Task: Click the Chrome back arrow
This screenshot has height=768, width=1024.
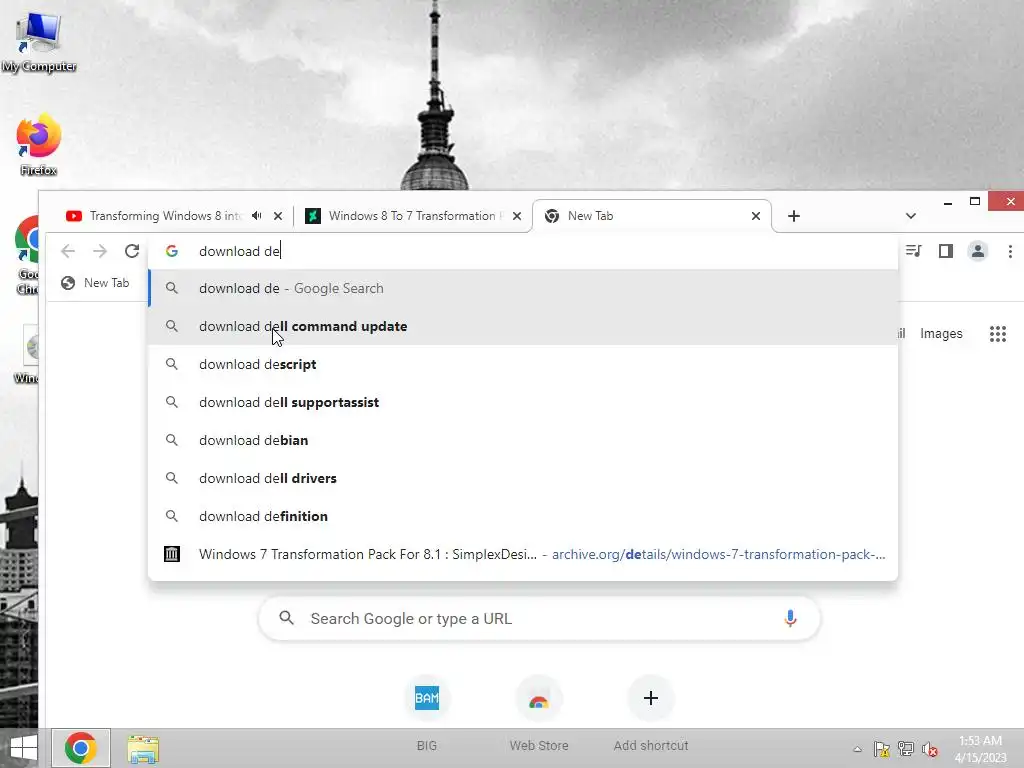Action: pos(68,251)
